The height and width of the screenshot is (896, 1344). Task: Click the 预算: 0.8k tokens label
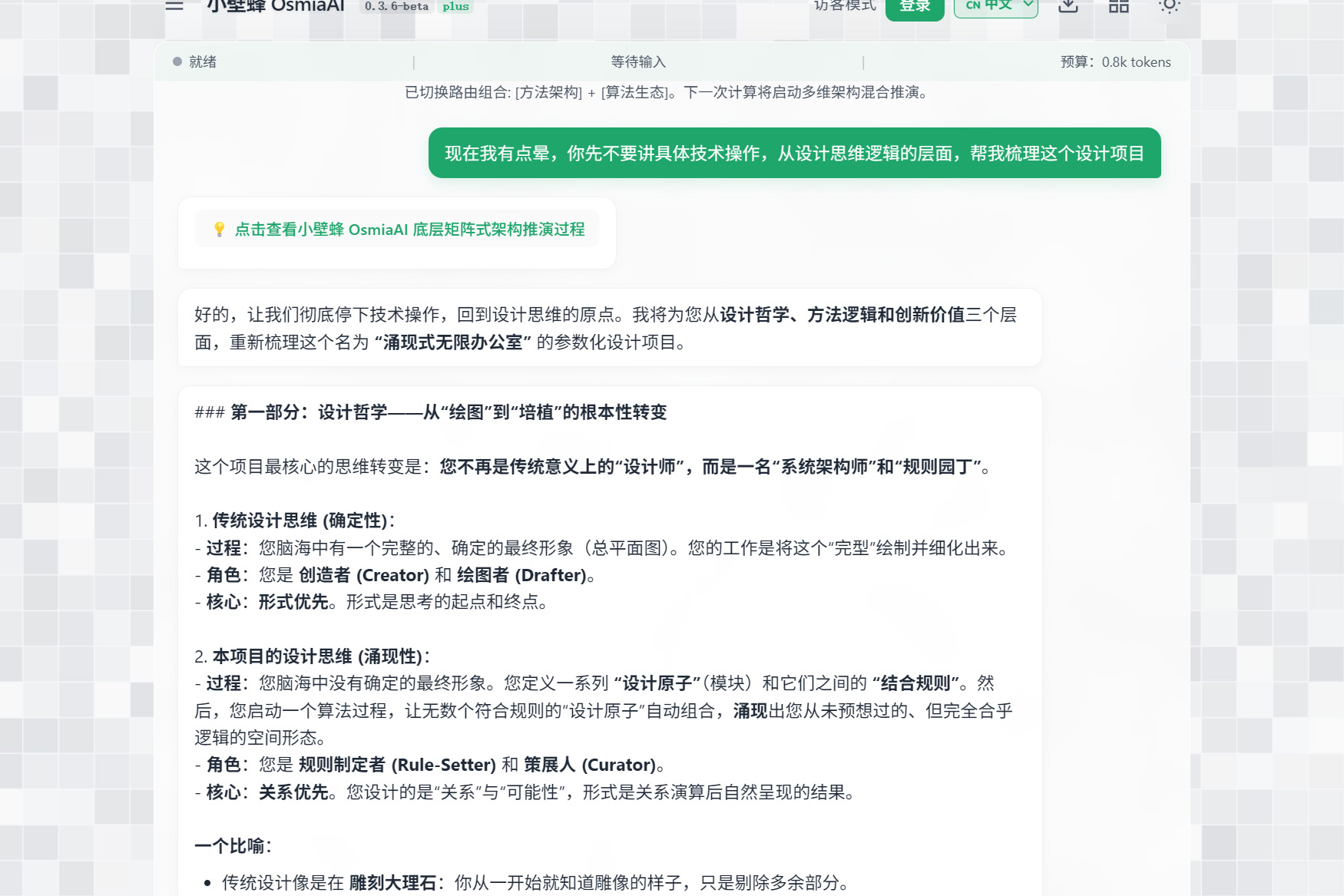(x=1116, y=61)
